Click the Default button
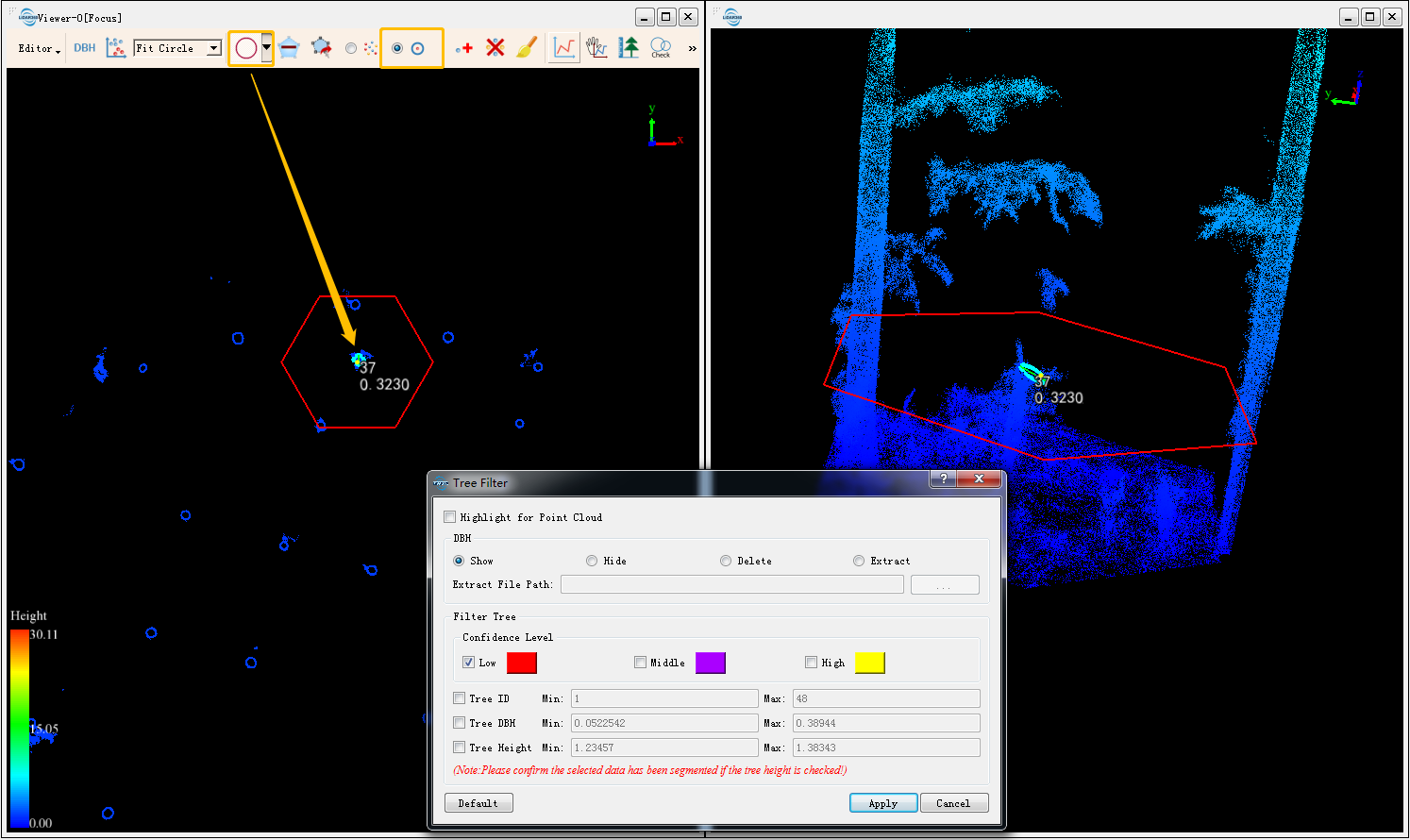This screenshot has width=1410, height=840. point(478,803)
